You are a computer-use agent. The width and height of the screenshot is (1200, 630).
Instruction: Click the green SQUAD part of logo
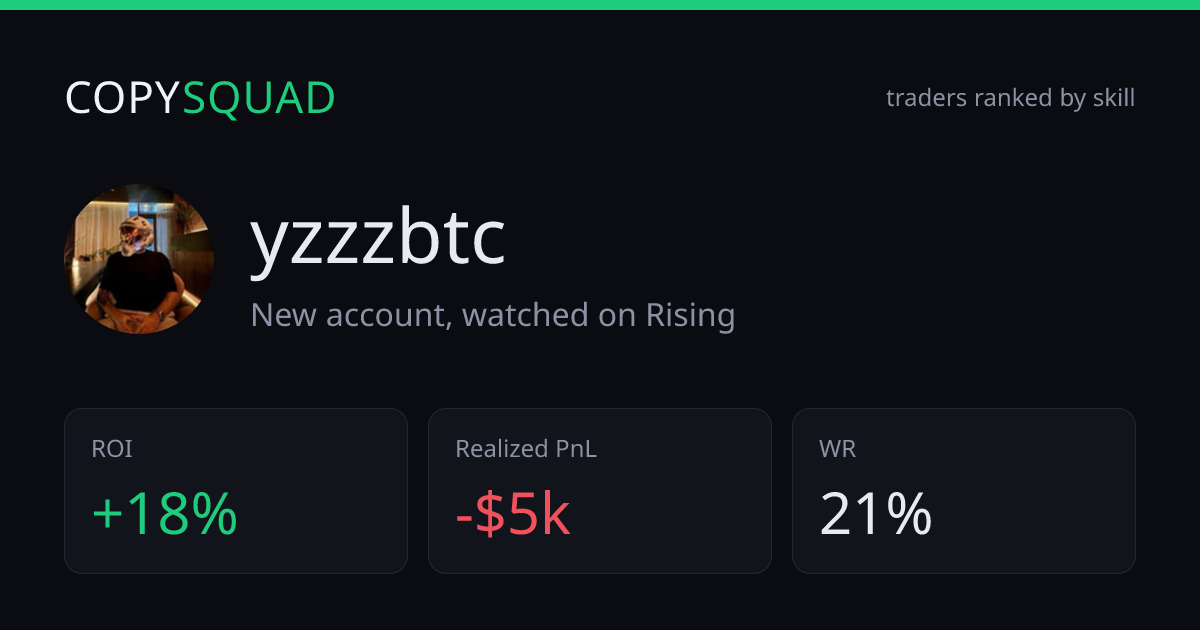click(259, 98)
